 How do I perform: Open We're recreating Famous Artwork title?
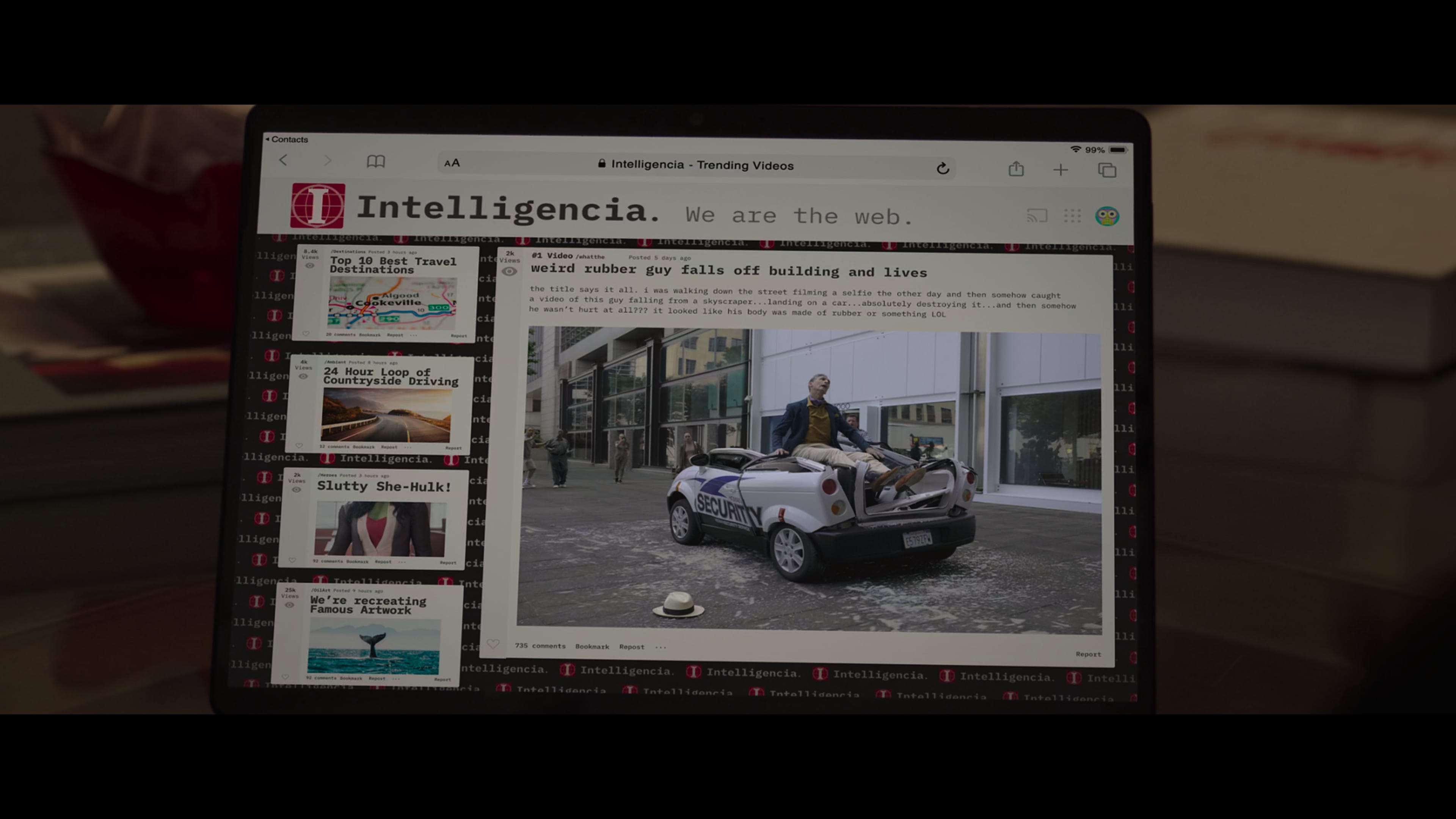pos(368,605)
